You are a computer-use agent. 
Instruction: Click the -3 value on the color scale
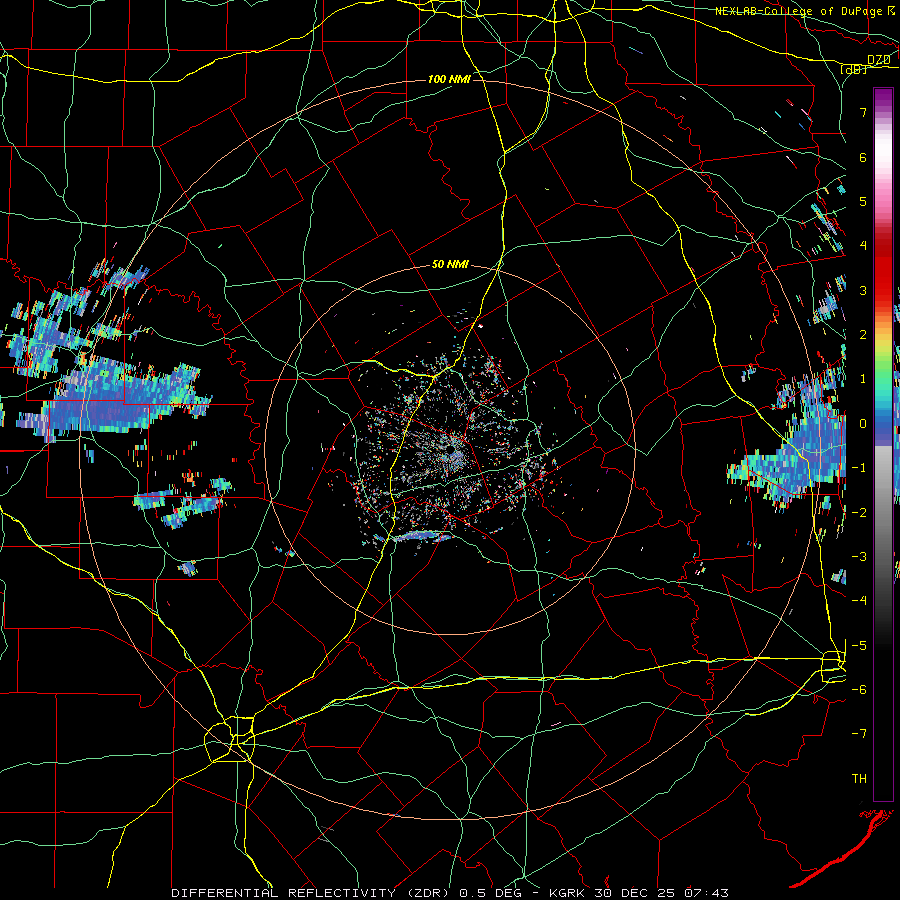[859, 557]
